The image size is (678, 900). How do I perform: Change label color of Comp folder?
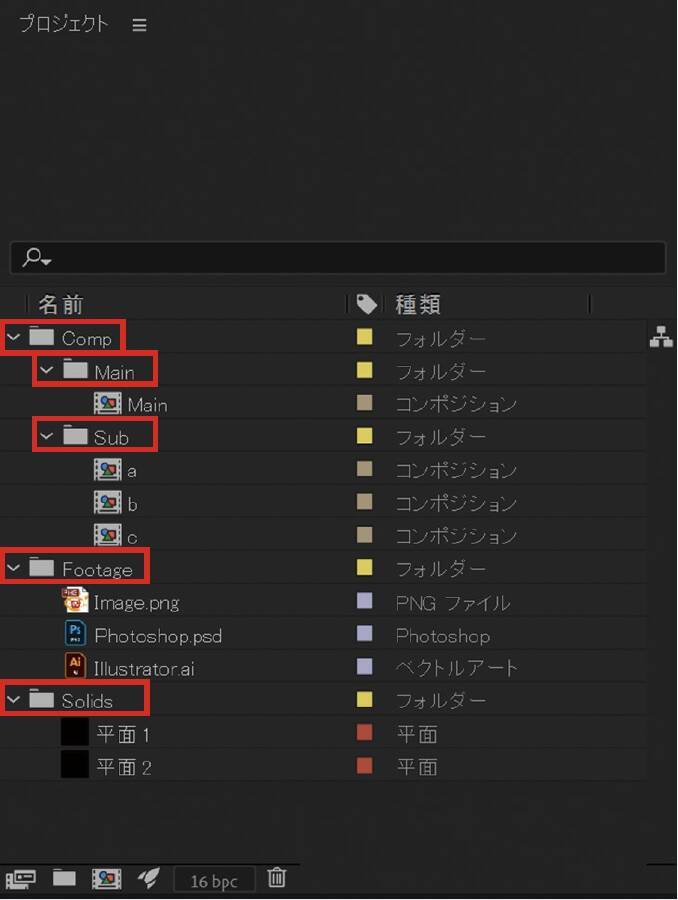(365, 337)
